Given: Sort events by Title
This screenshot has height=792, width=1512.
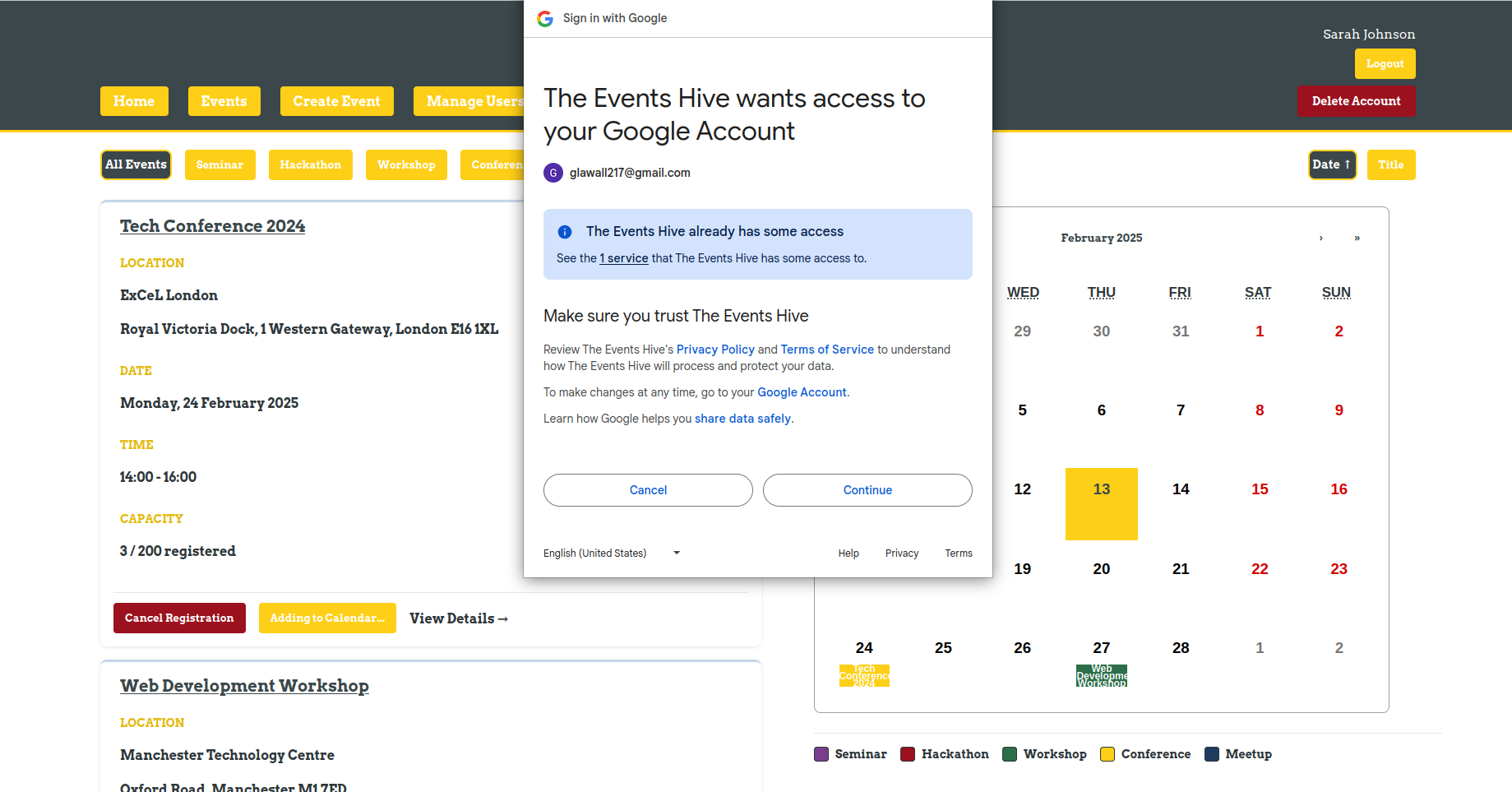Looking at the screenshot, I should point(1391,164).
